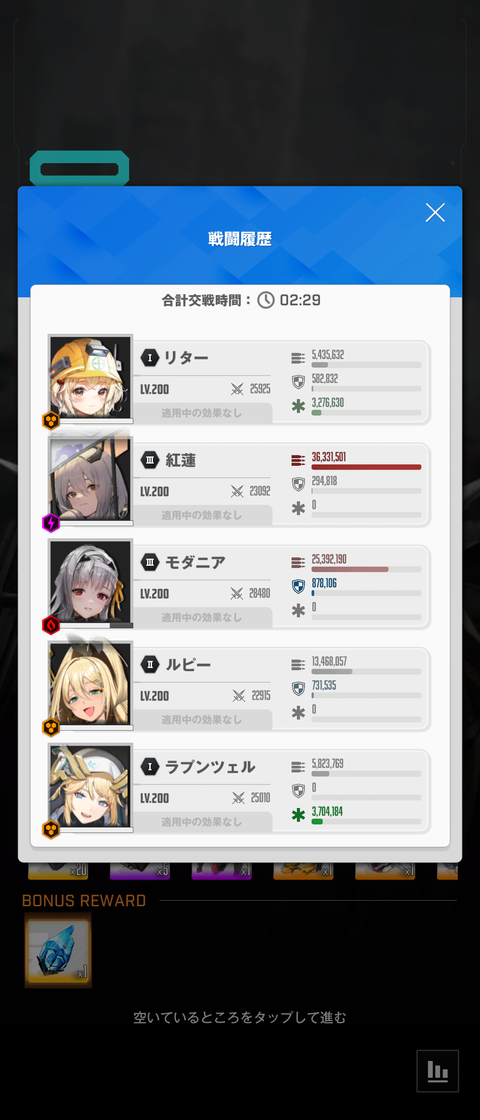Click the 紅蓮 character name label

[180, 461]
